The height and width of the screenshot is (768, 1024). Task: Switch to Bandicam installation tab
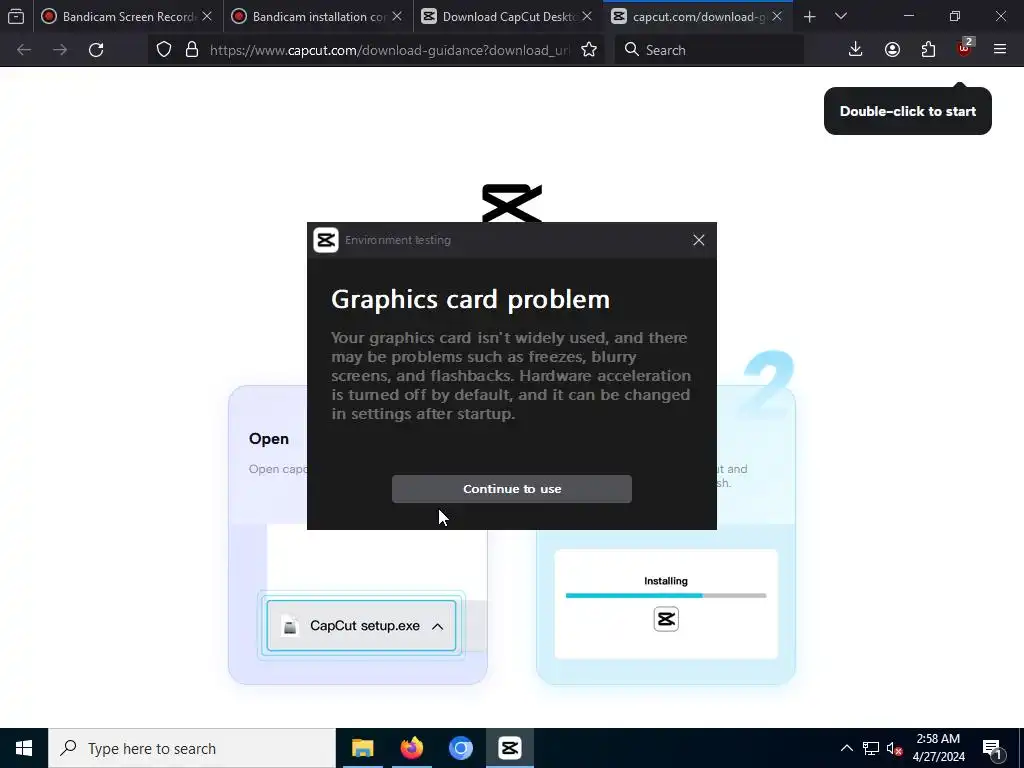(318, 16)
